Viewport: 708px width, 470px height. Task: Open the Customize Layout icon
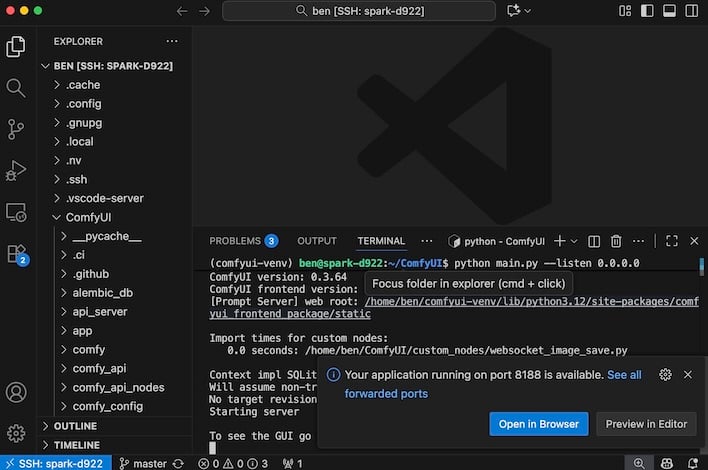(x=625, y=10)
